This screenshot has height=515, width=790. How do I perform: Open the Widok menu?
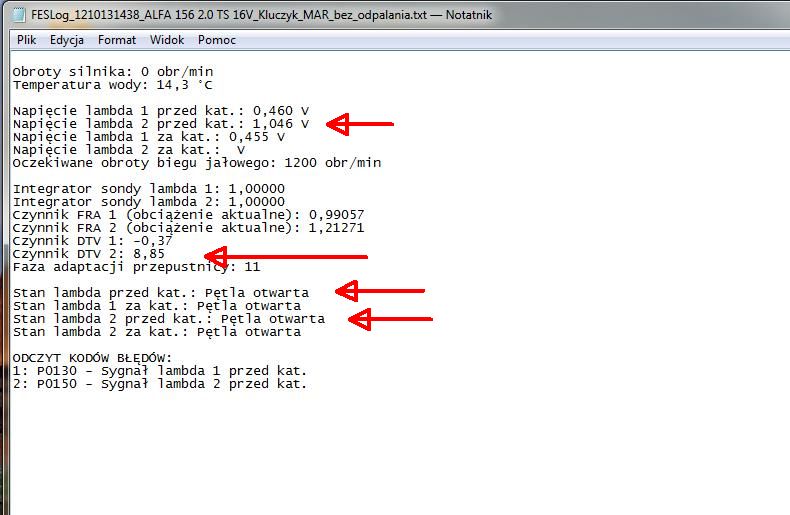167,40
